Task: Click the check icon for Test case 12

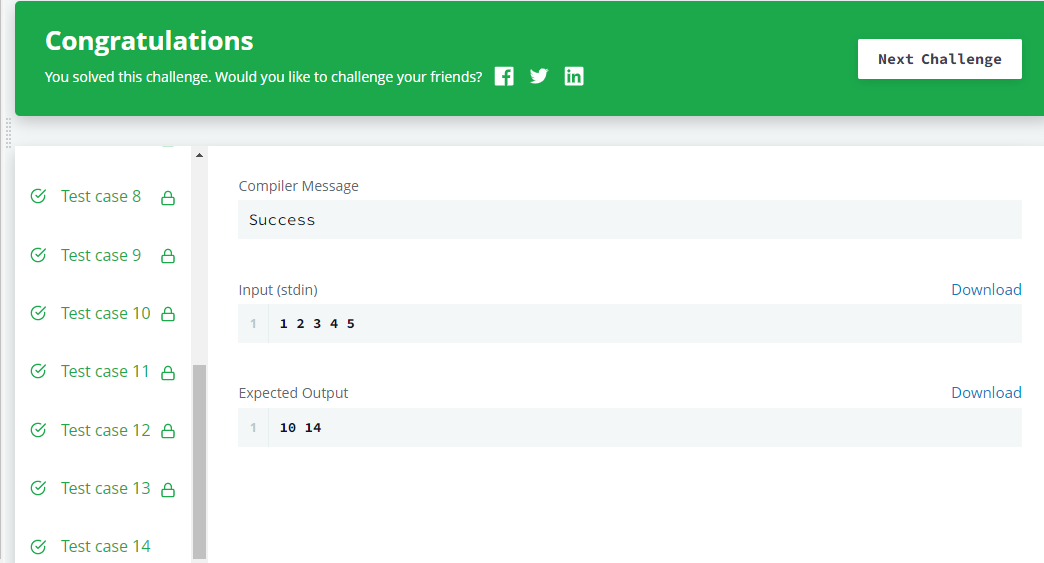Action: point(39,430)
